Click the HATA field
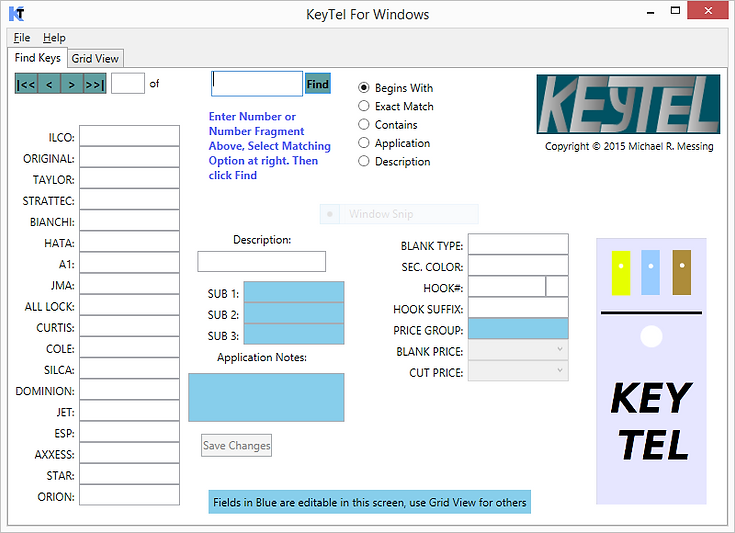Image resolution: width=735 pixels, height=533 pixels. pyautogui.click(x=129, y=241)
